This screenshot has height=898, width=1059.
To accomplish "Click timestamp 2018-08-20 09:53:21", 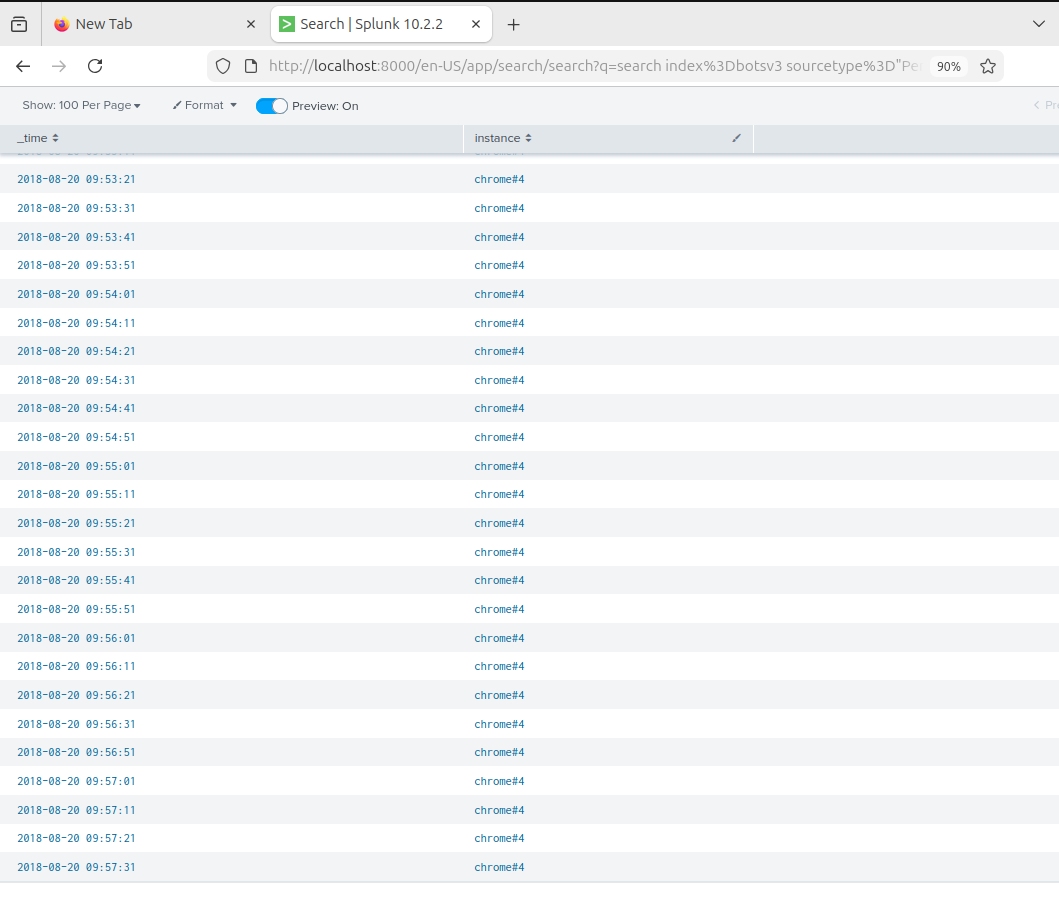I will [x=76, y=179].
